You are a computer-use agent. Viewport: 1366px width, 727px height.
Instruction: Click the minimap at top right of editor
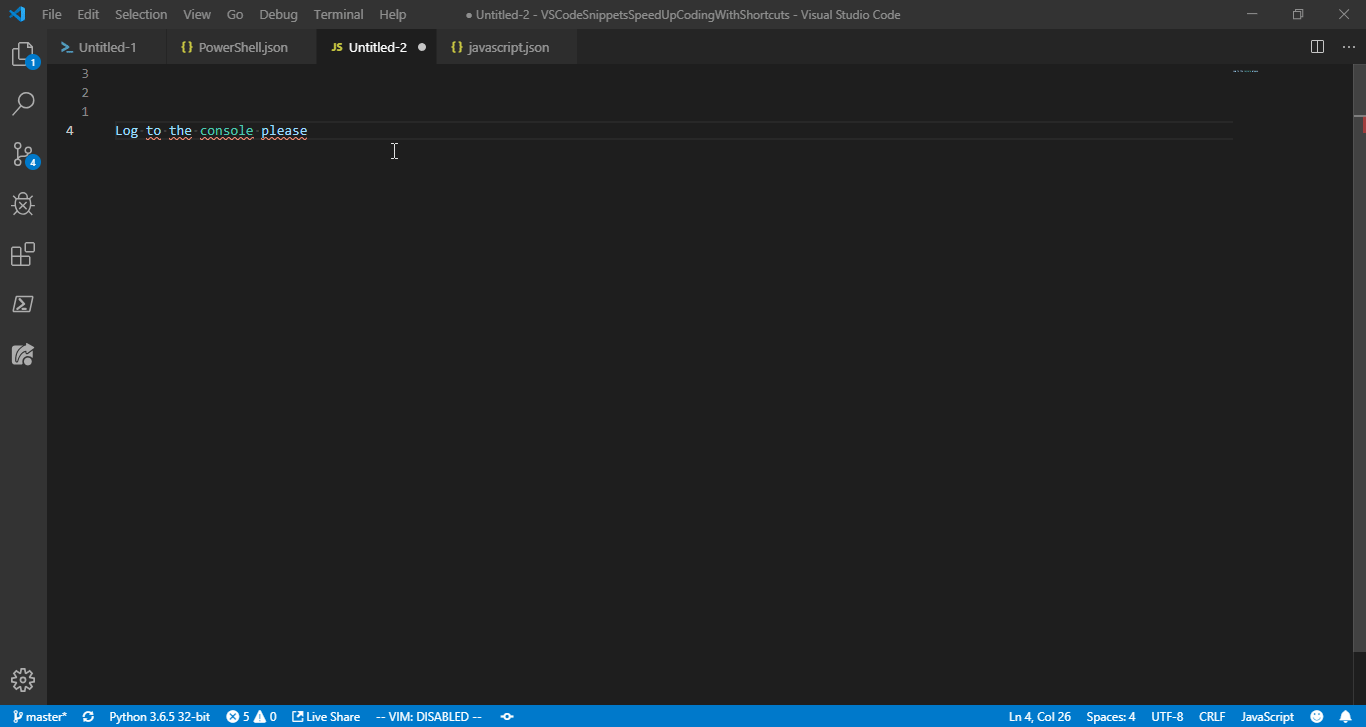click(1245, 71)
